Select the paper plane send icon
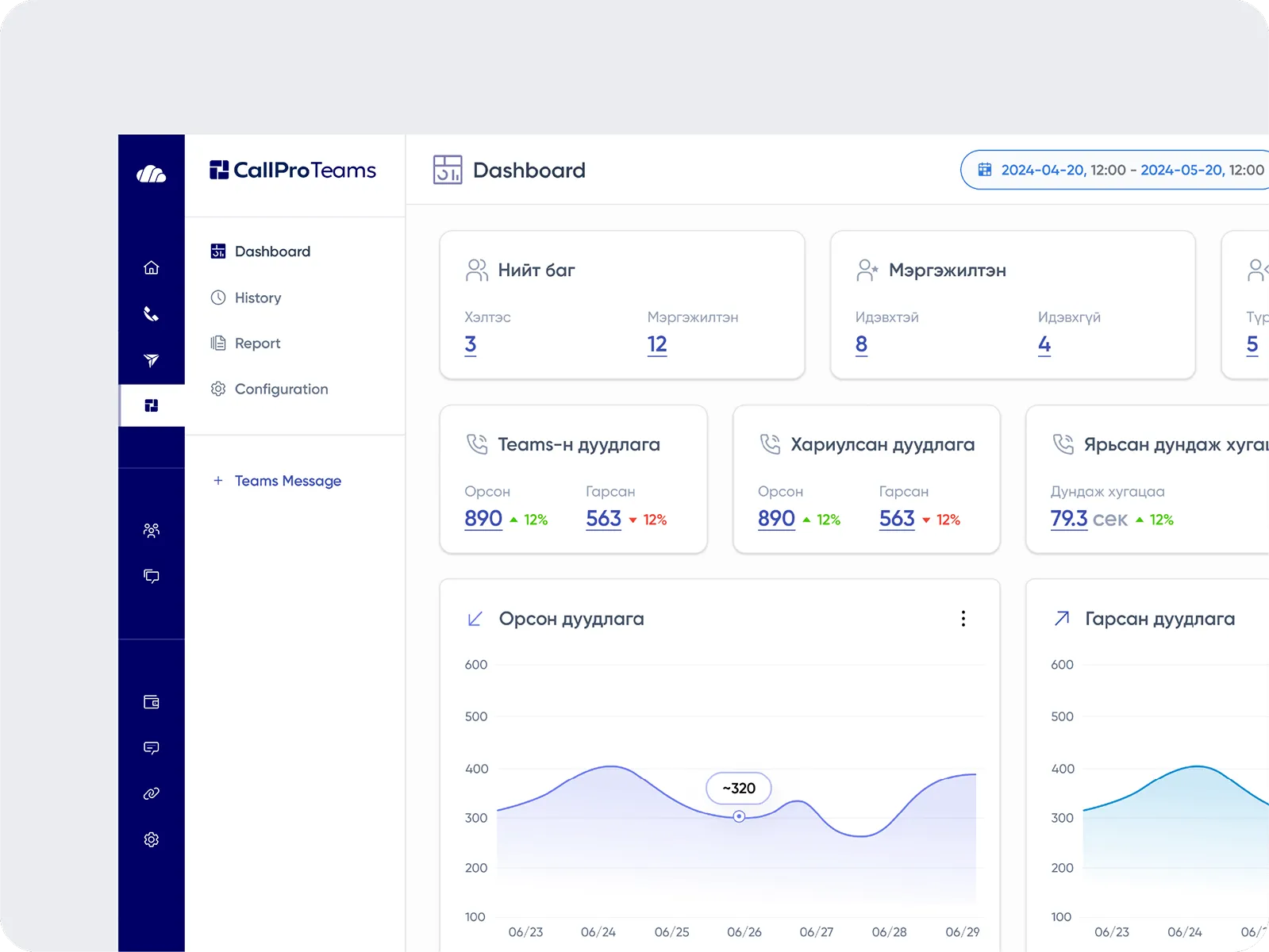 152,360
